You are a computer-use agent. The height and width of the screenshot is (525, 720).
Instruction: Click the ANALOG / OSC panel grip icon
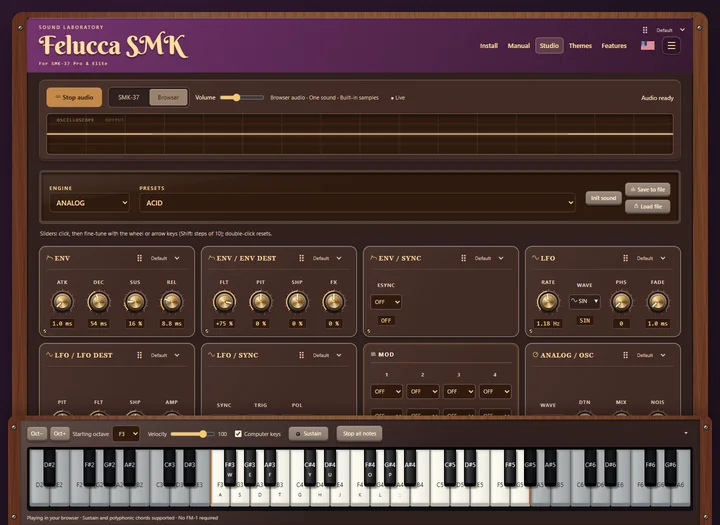coord(625,355)
